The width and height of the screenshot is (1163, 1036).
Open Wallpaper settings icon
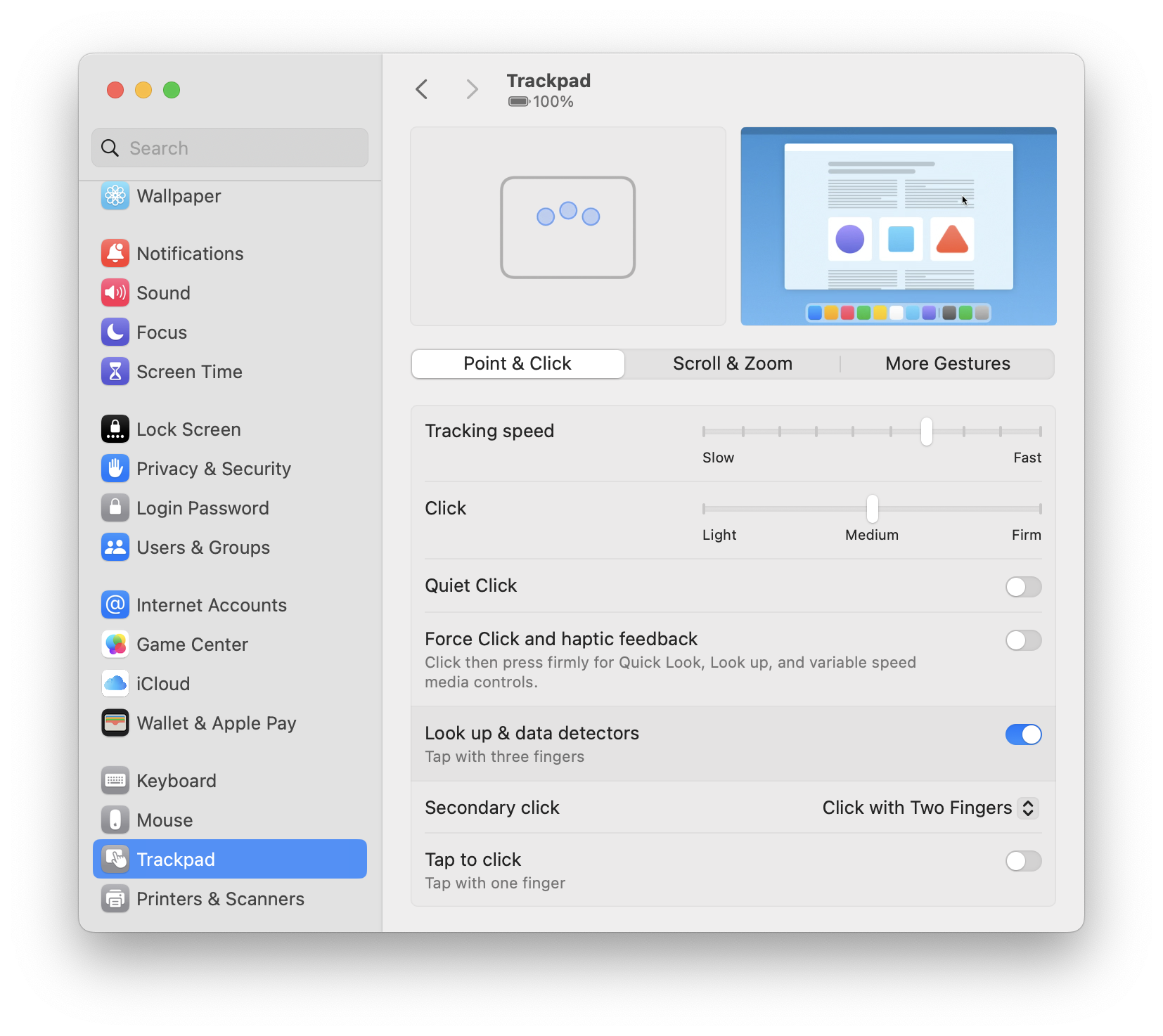[115, 196]
